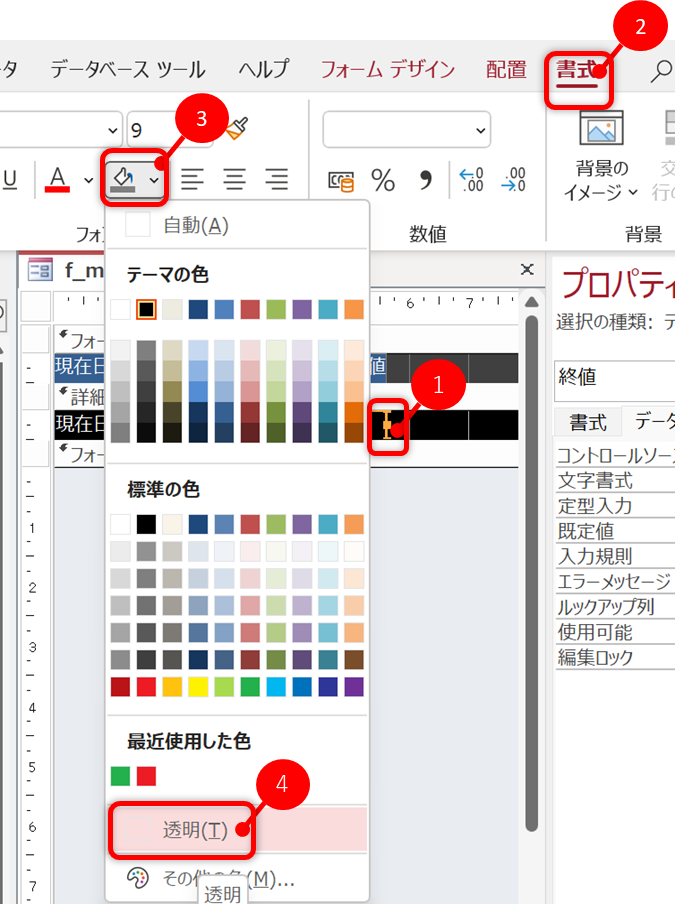Open the データベース ツール ribbon tab

[x=127, y=70]
